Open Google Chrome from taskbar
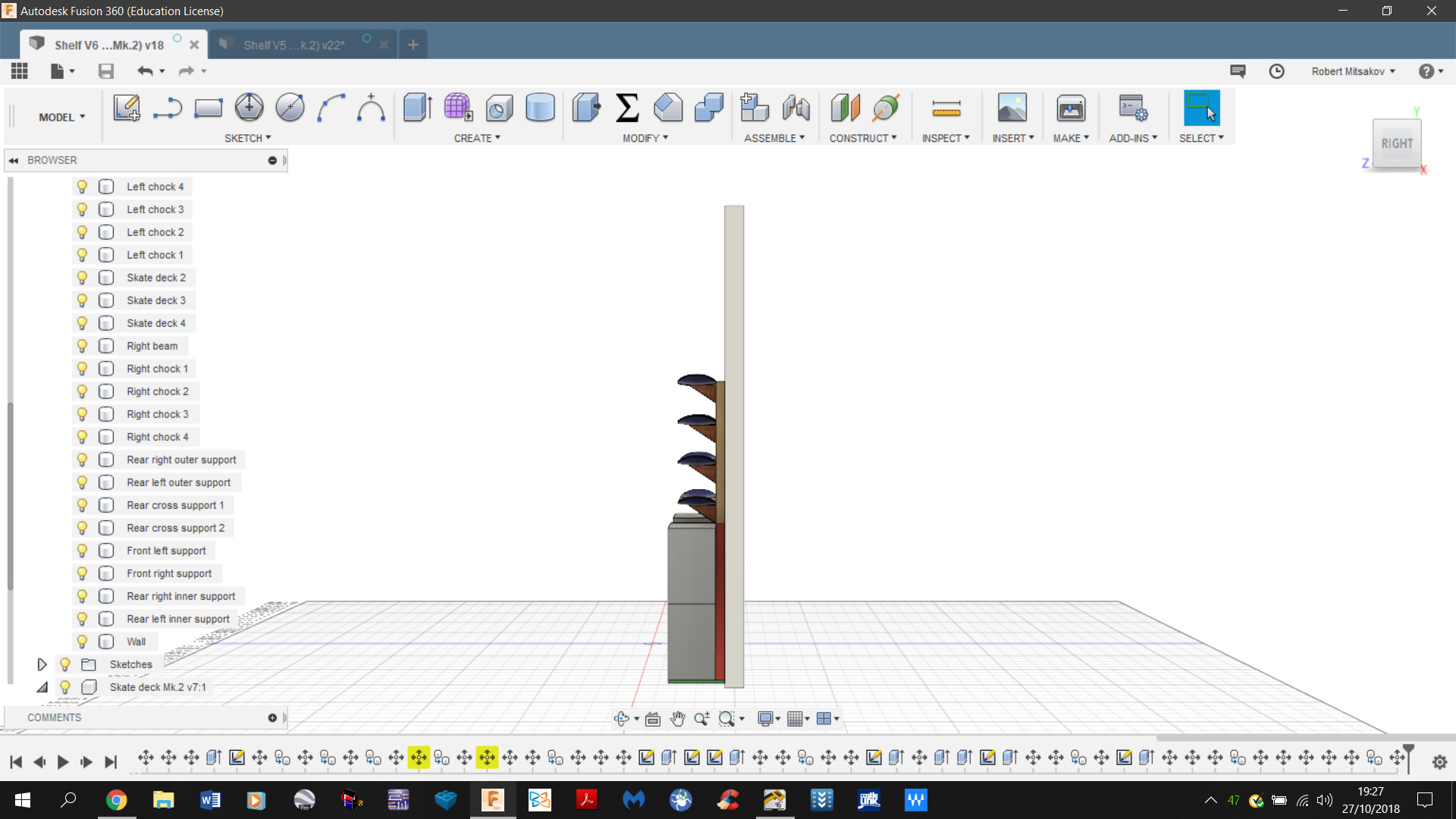 pos(116,800)
